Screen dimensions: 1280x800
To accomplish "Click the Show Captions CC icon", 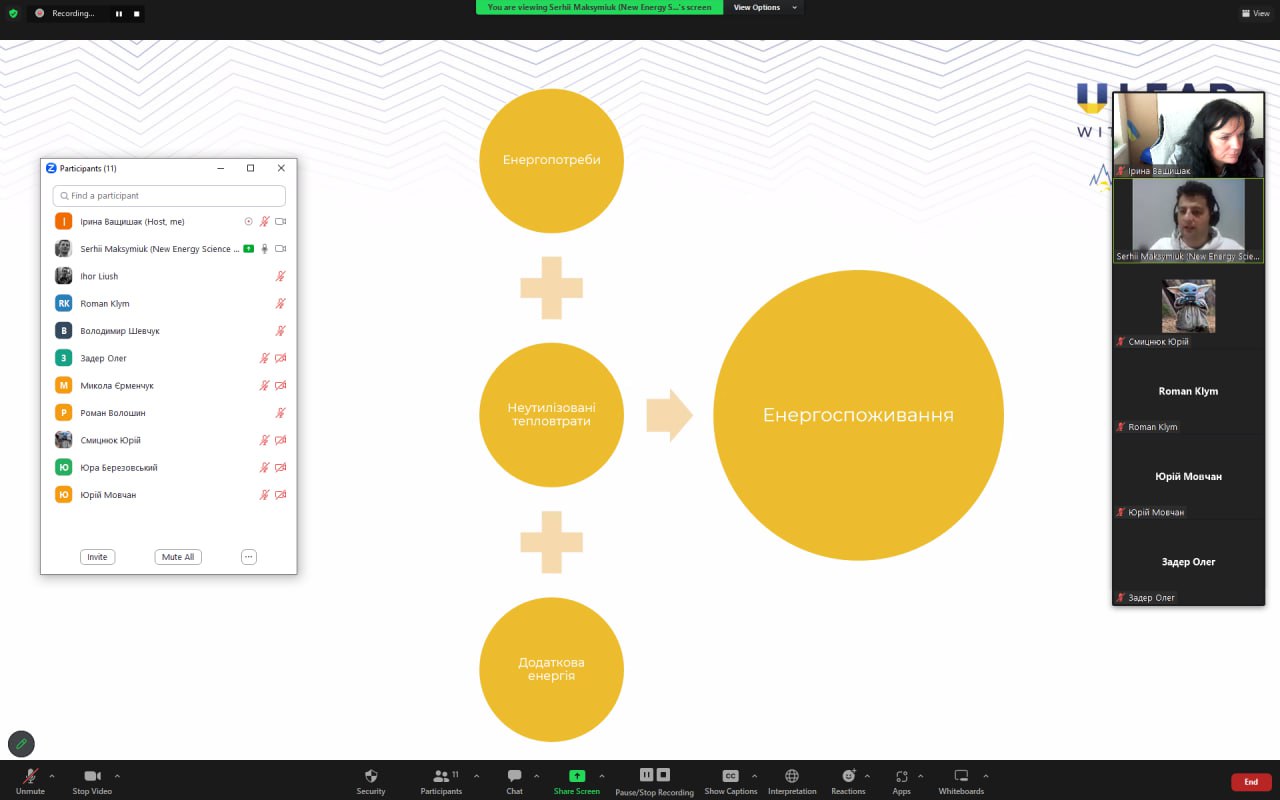I will pyautogui.click(x=730, y=776).
